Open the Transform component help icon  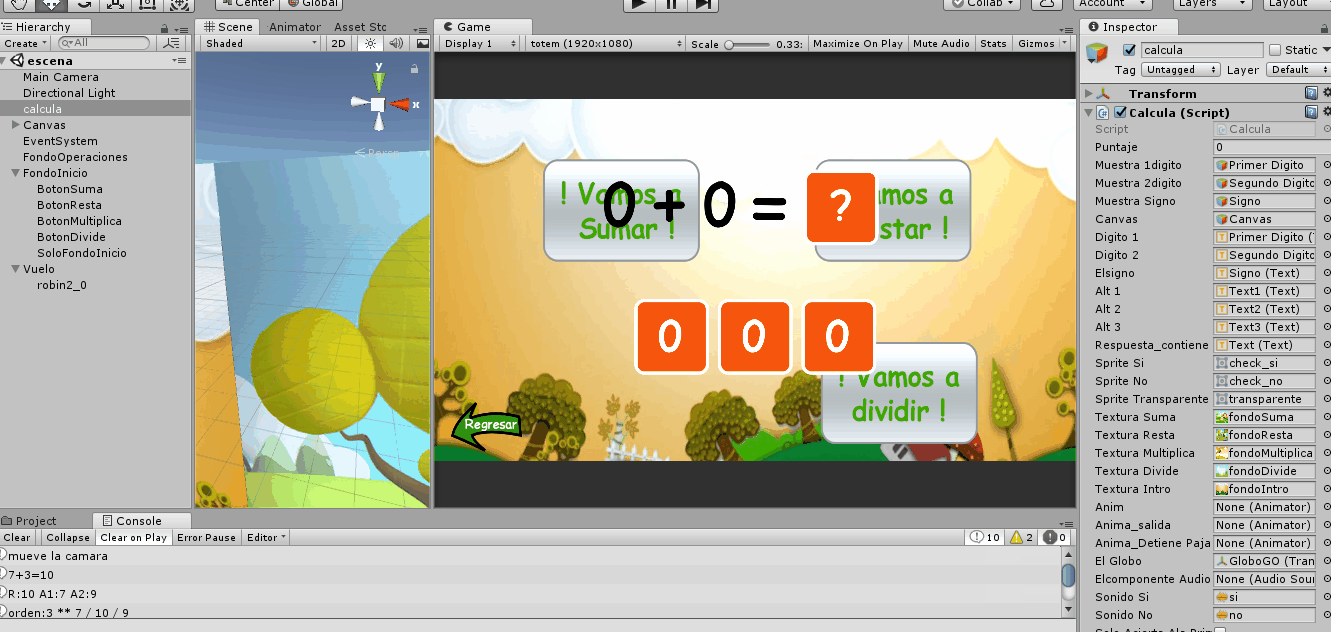pos(1311,93)
